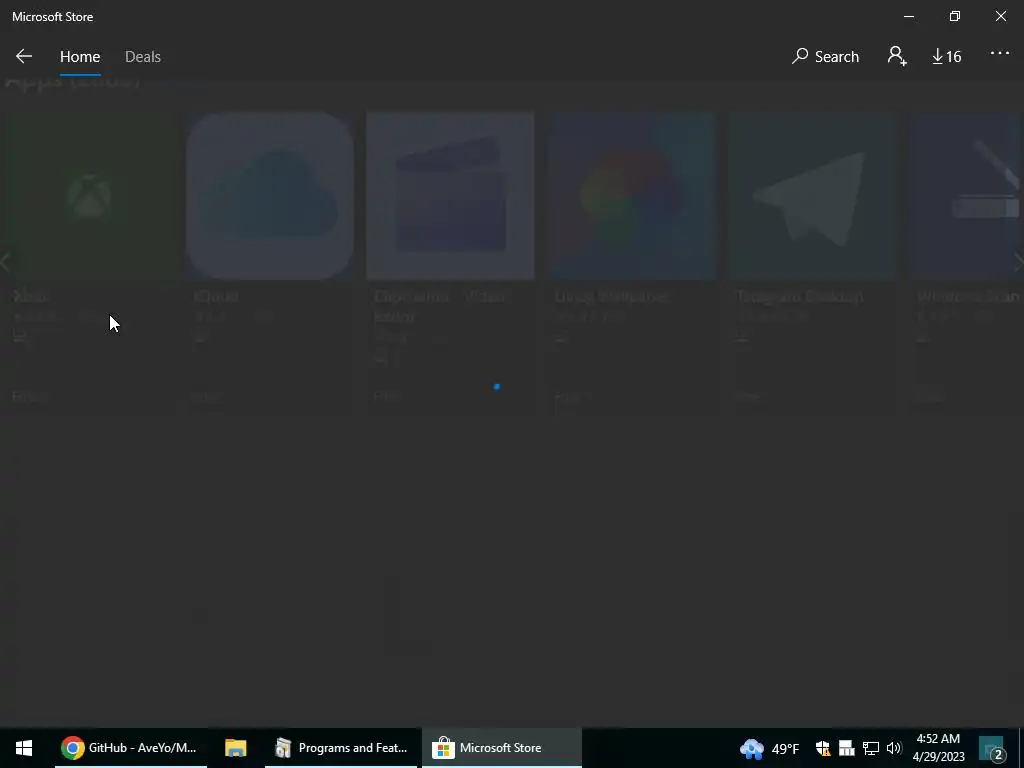The height and width of the screenshot is (768, 1024).
Task: Restore down the Microsoft Store window
Action: pos(955,16)
